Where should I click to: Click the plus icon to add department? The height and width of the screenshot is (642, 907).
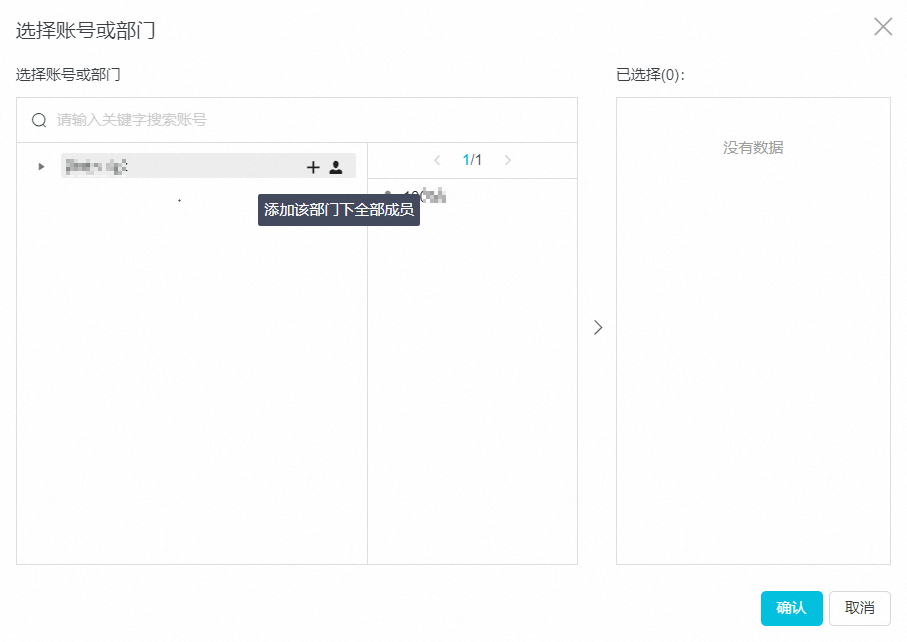click(313, 167)
